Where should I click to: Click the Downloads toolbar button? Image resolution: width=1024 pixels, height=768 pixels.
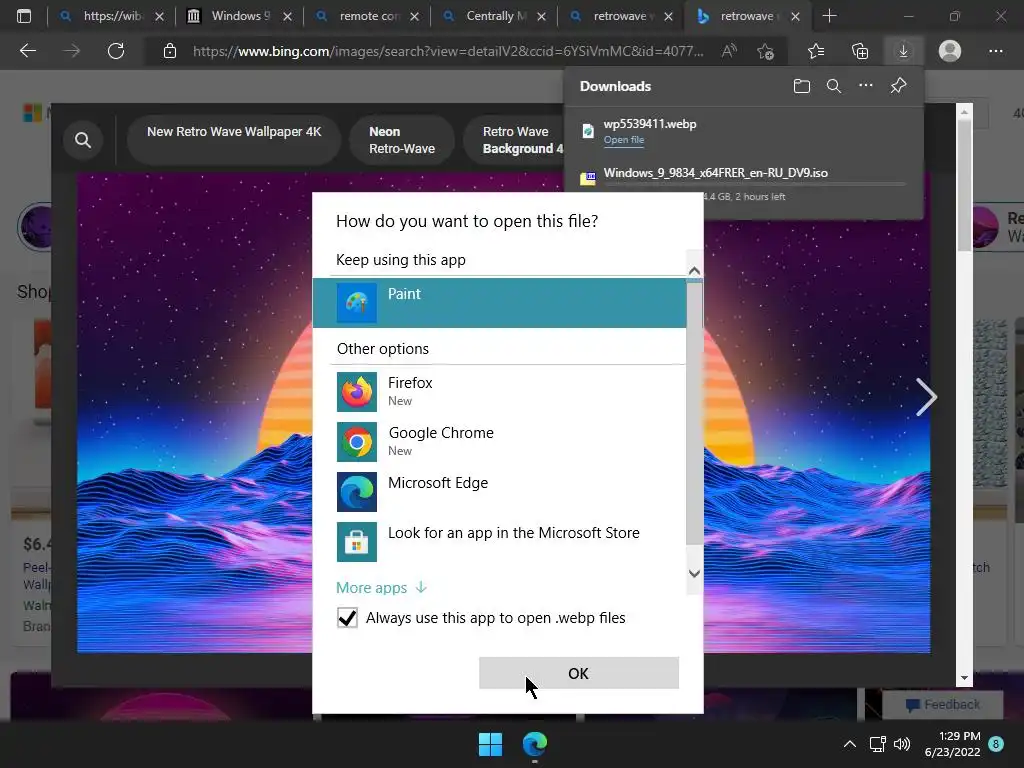(x=903, y=51)
